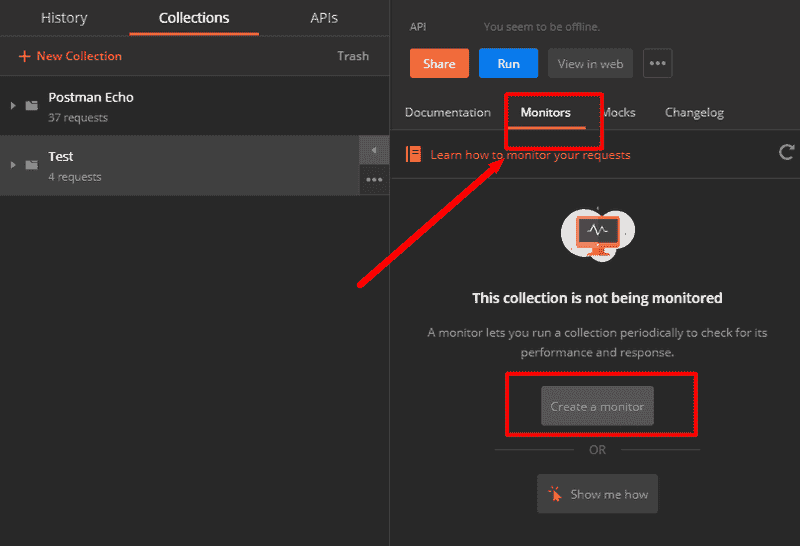The width and height of the screenshot is (800, 546).
Task: Click the Postman Echo folder icon
Action: tap(31, 105)
